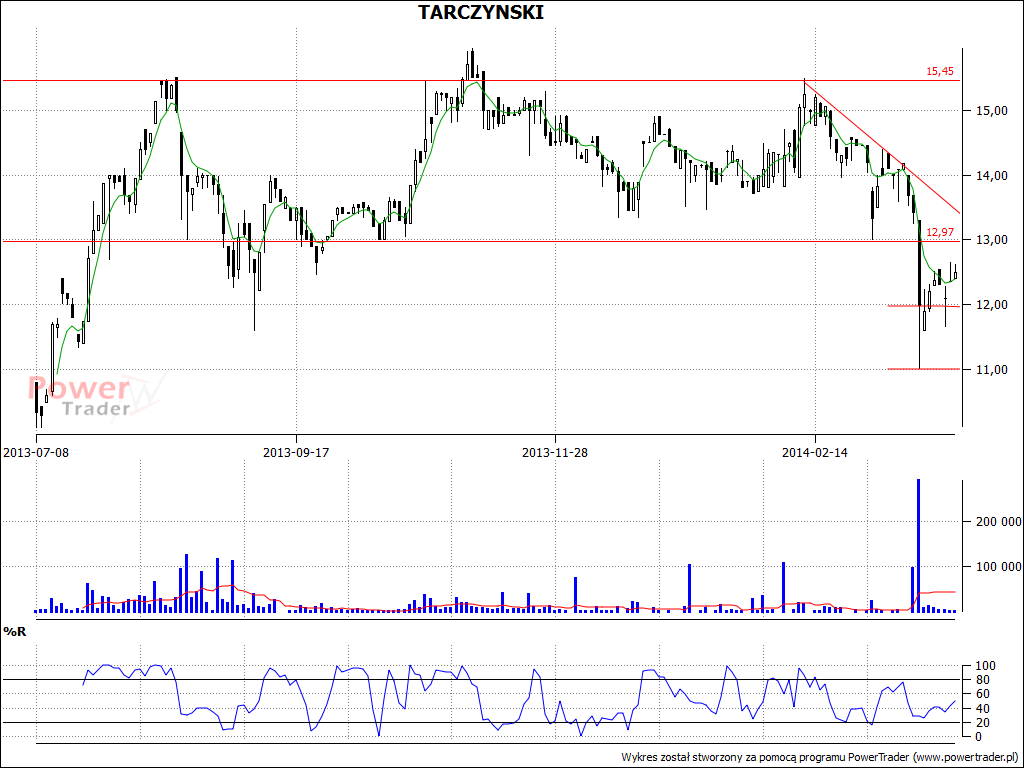Click the 2014-02-14 date label
The width and height of the screenshot is (1024, 768).
(815, 452)
